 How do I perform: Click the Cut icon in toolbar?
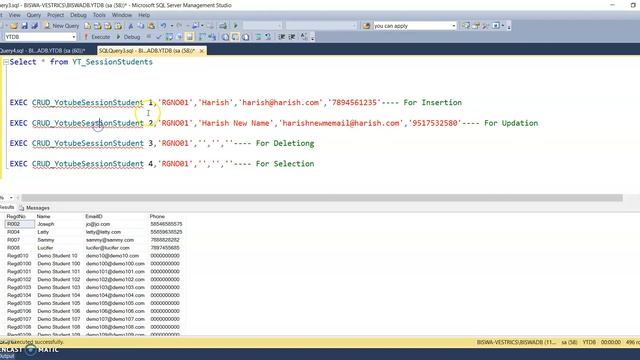(x=131, y=26)
